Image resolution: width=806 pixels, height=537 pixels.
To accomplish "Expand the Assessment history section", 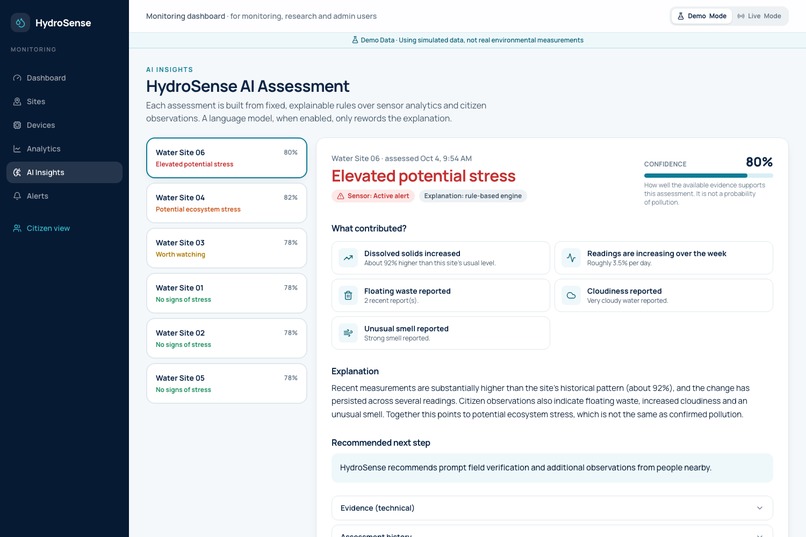I will tap(552, 531).
